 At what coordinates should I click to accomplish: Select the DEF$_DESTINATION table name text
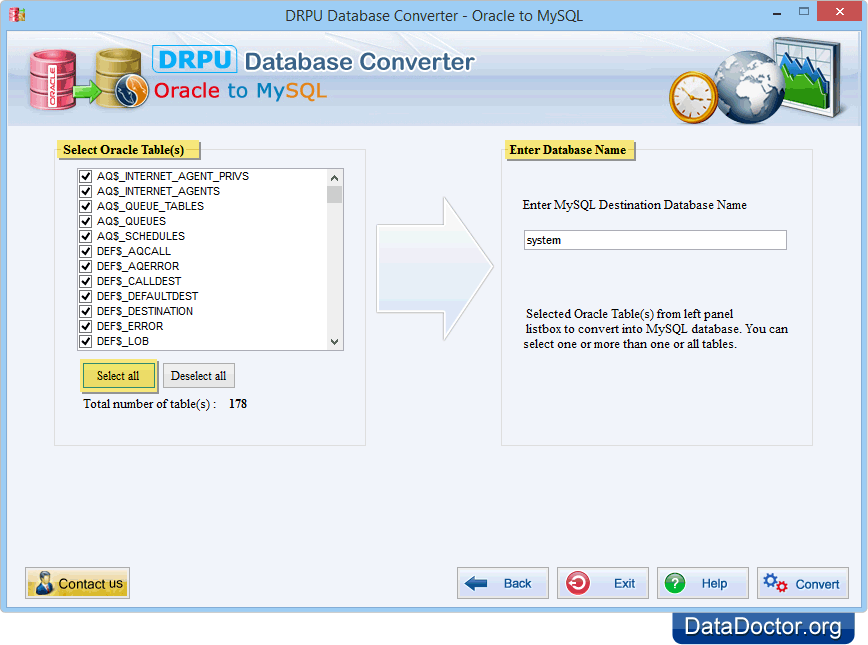[145, 311]
